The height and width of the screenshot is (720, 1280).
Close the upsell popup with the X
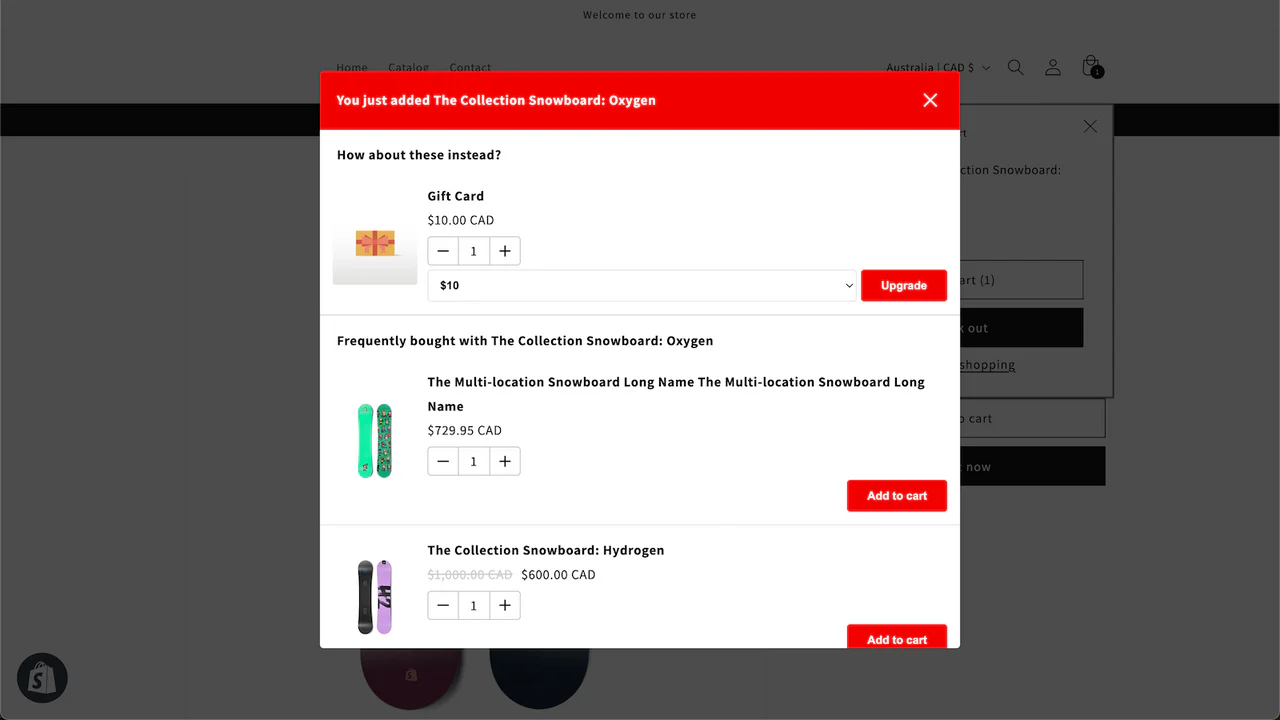tap(930, 100)
